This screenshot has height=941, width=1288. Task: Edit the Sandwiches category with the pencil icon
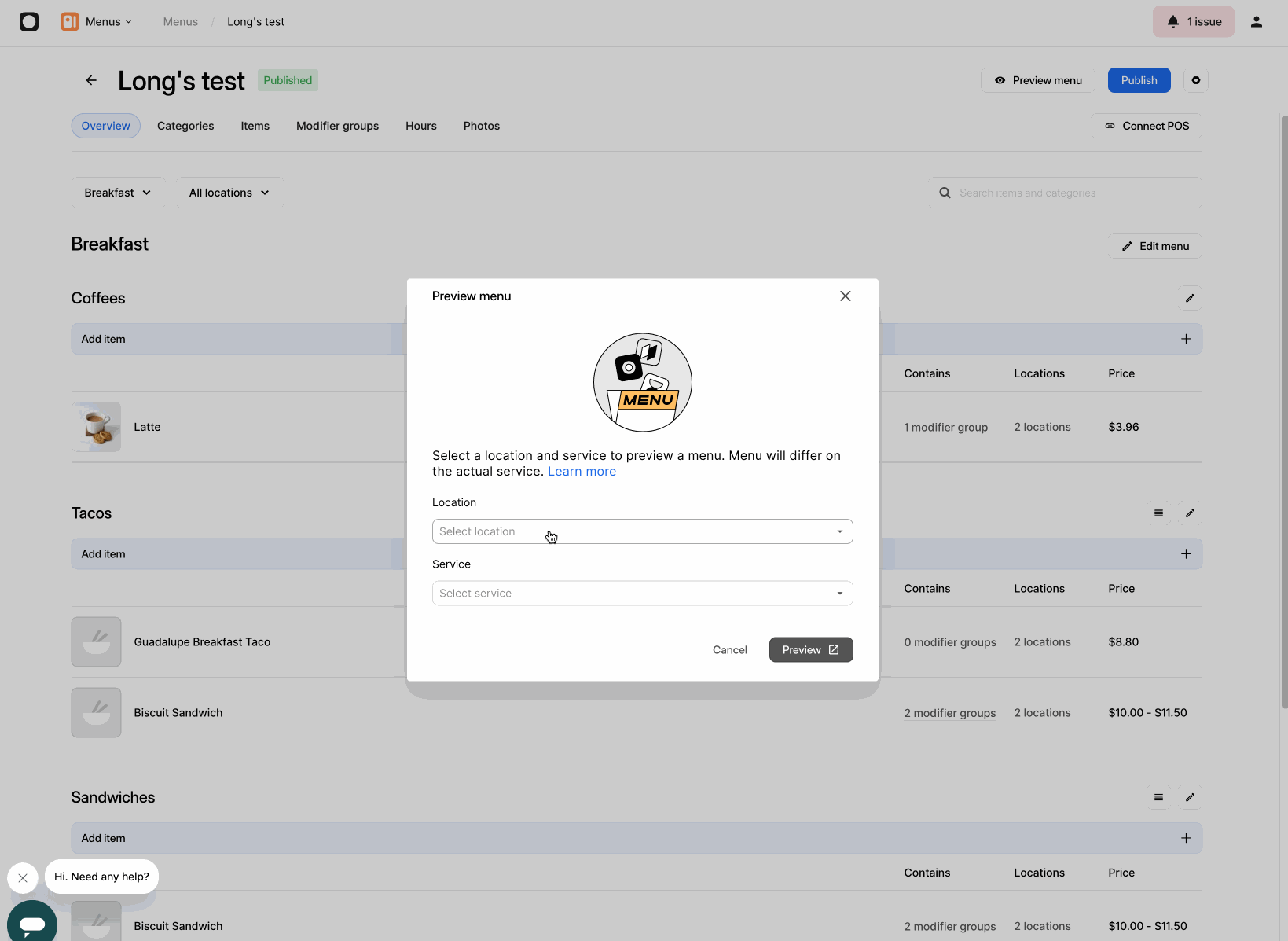[x=1190, y=796]
